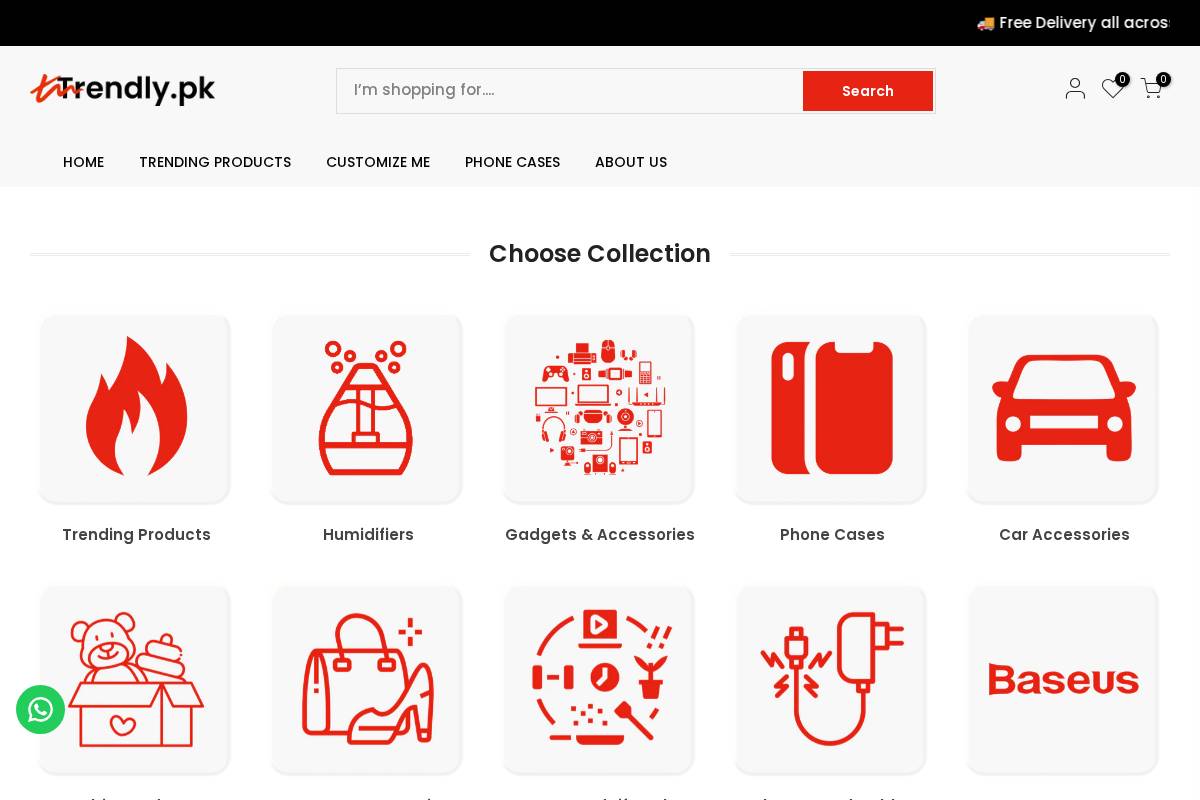
Task: Select the handbag and heels collection icon
Action: (x=366, y=679)
